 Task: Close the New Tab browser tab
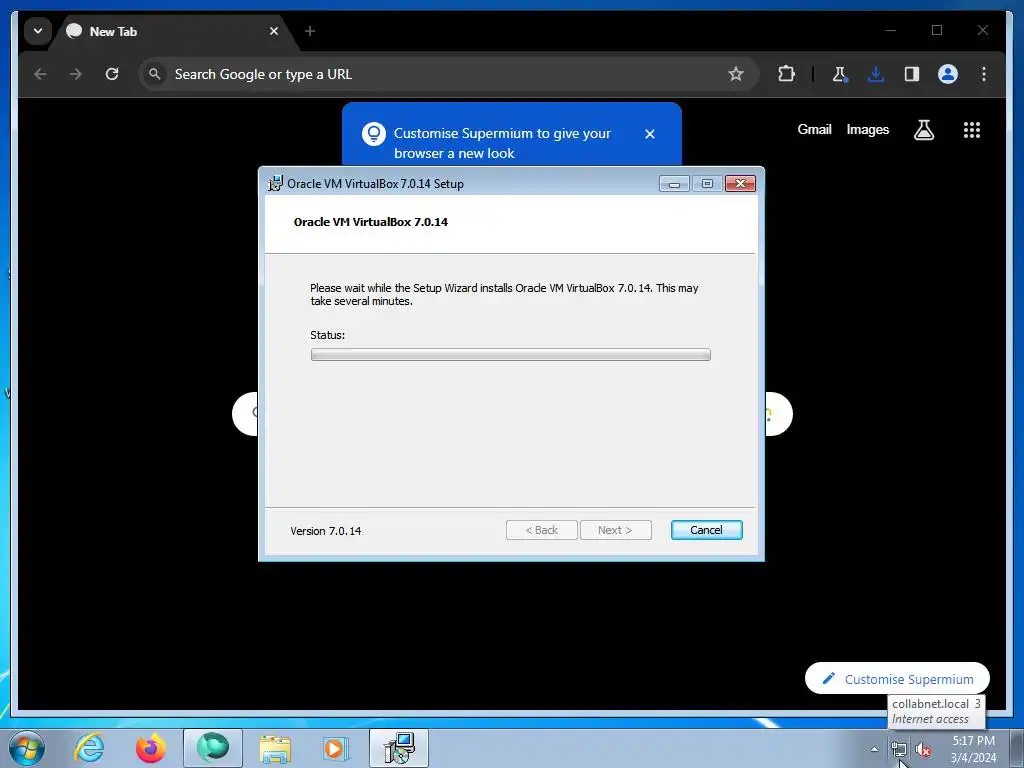click(x=274, y=31)
